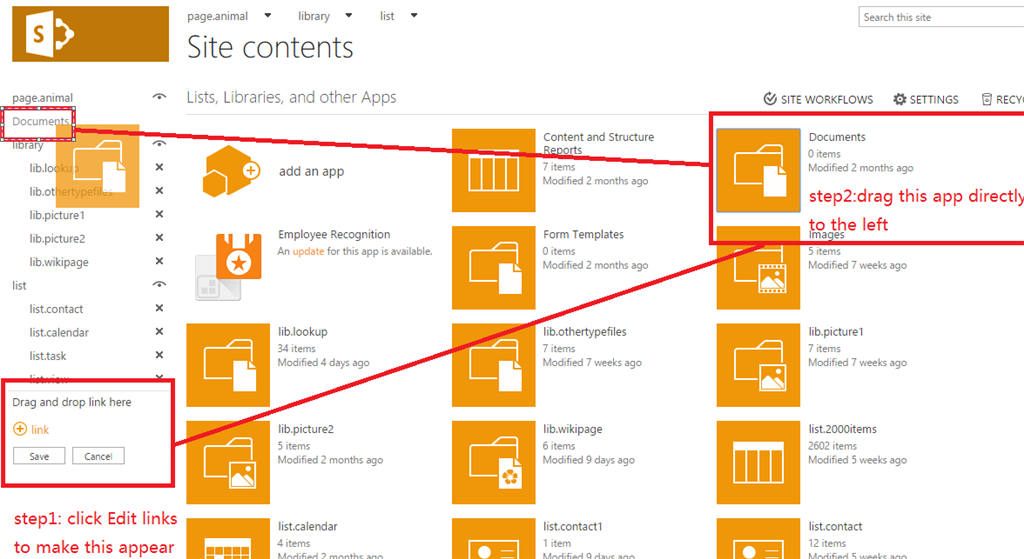Open the lib.picture1 tile icon

click(x=758, y=365)
